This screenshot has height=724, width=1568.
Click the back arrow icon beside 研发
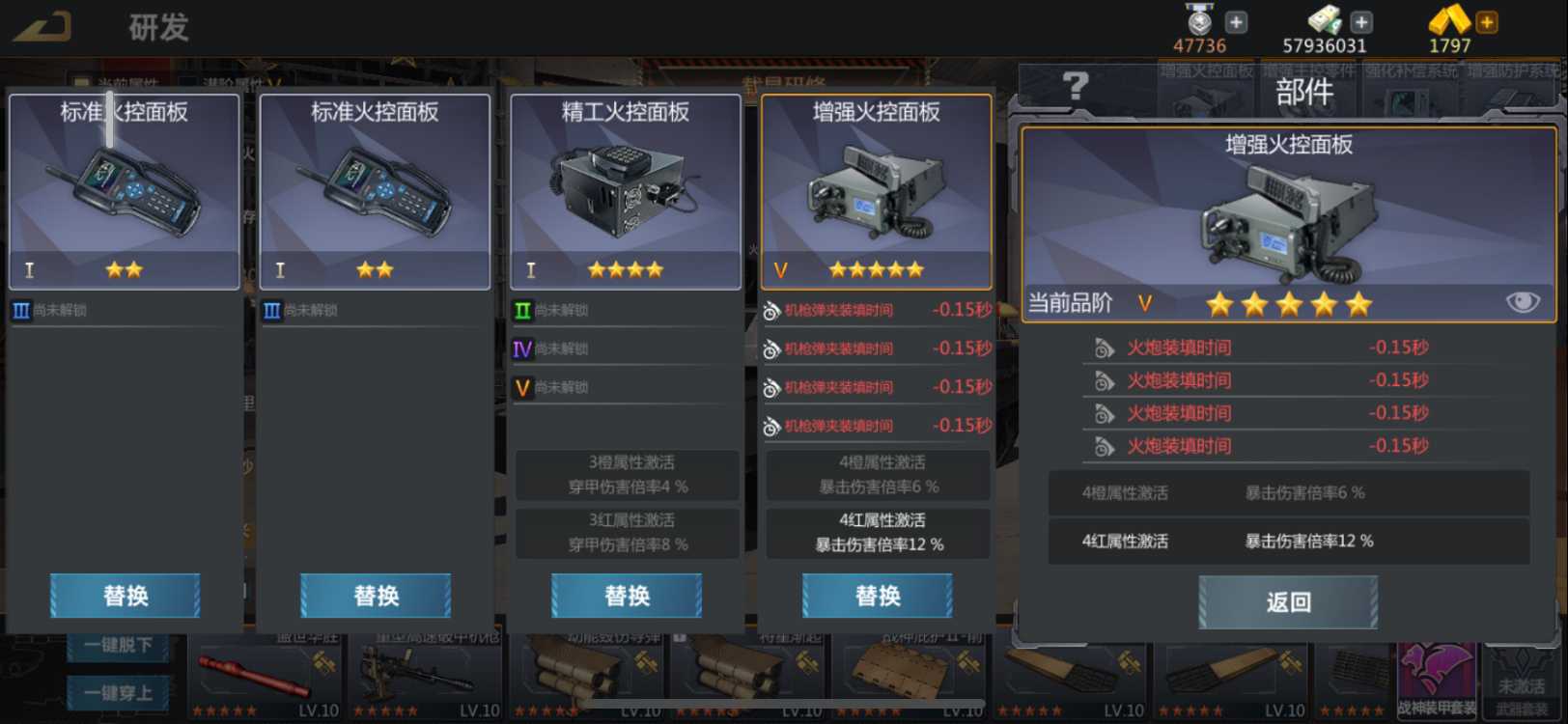pos(42,26)
